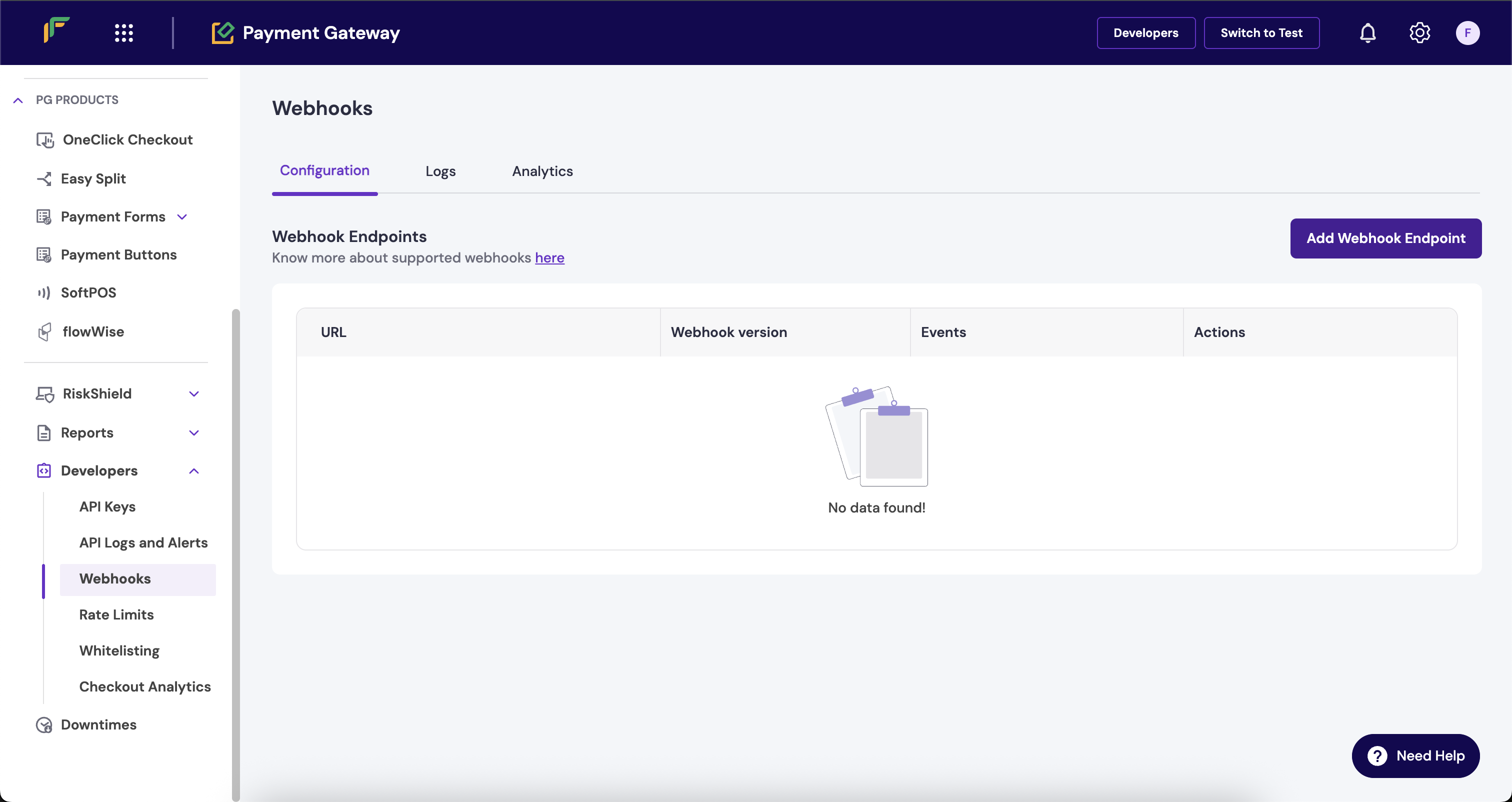Image resolution: width=1512 pixels, height=802 pixels.
Task: Open the apps grid launcher icon
Action: pyautogui.click(x=124, y=33)
